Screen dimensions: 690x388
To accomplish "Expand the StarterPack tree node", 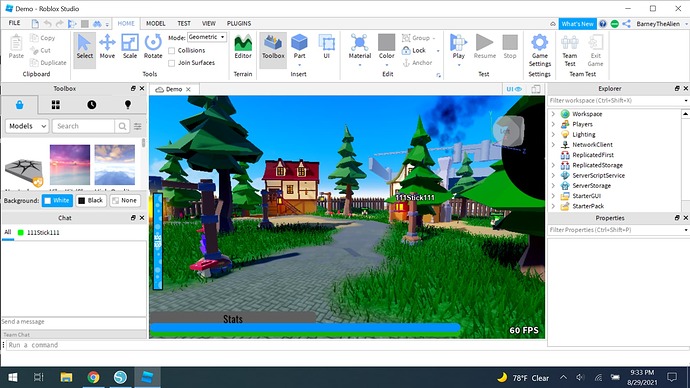I will 553,206.
